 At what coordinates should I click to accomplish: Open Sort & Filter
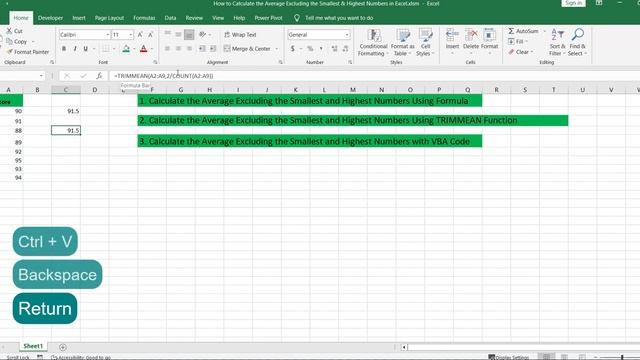pyautogui.click(x=557, y=42)
